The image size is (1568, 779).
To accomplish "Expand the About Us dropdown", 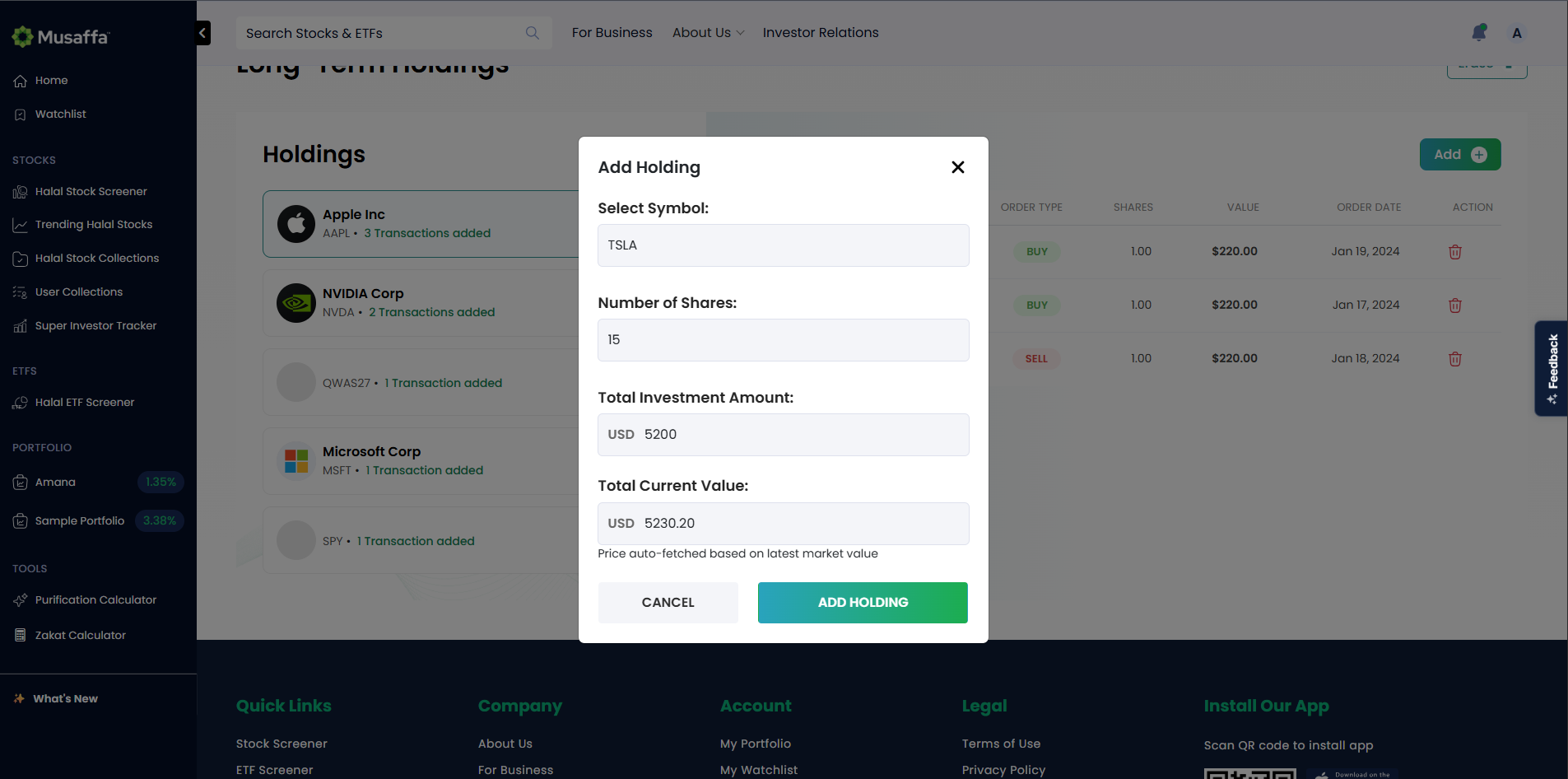I will pyautogui.click(x=709, y=33).
